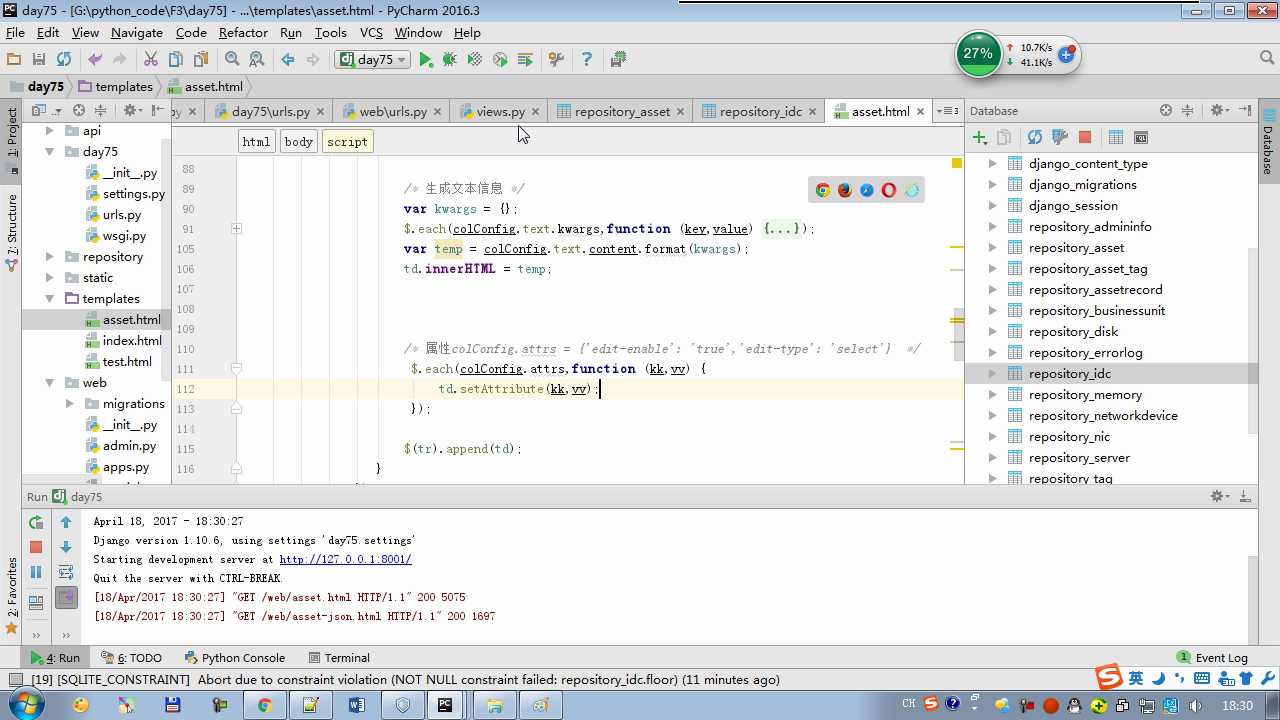The width and height of the screenshot is (1280, 720).
Task: Click Down the stack trace arrow
Action: coord(66,547)
